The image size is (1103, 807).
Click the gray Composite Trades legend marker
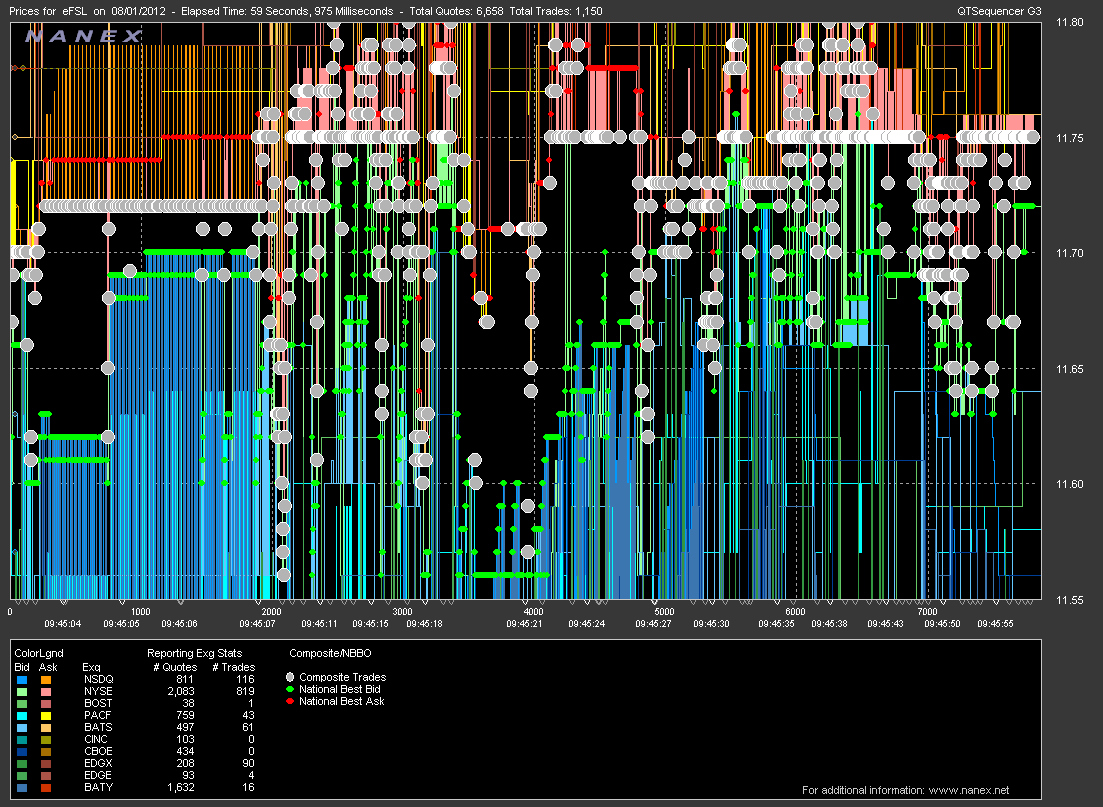coord(291,677)
